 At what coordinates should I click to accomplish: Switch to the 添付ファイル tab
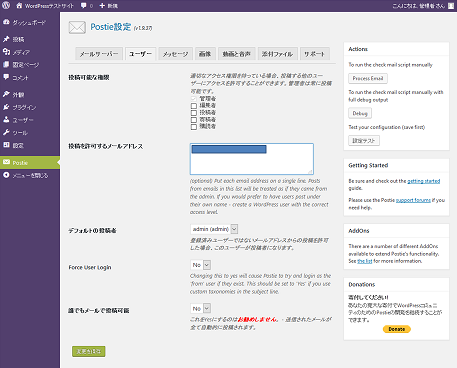coord(277,54)
